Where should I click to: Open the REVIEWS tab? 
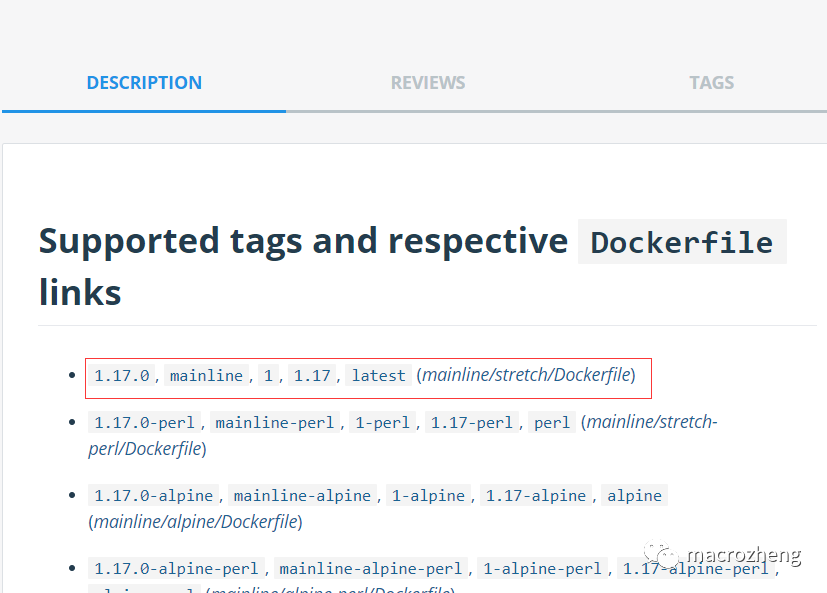[x=428, y=83]
